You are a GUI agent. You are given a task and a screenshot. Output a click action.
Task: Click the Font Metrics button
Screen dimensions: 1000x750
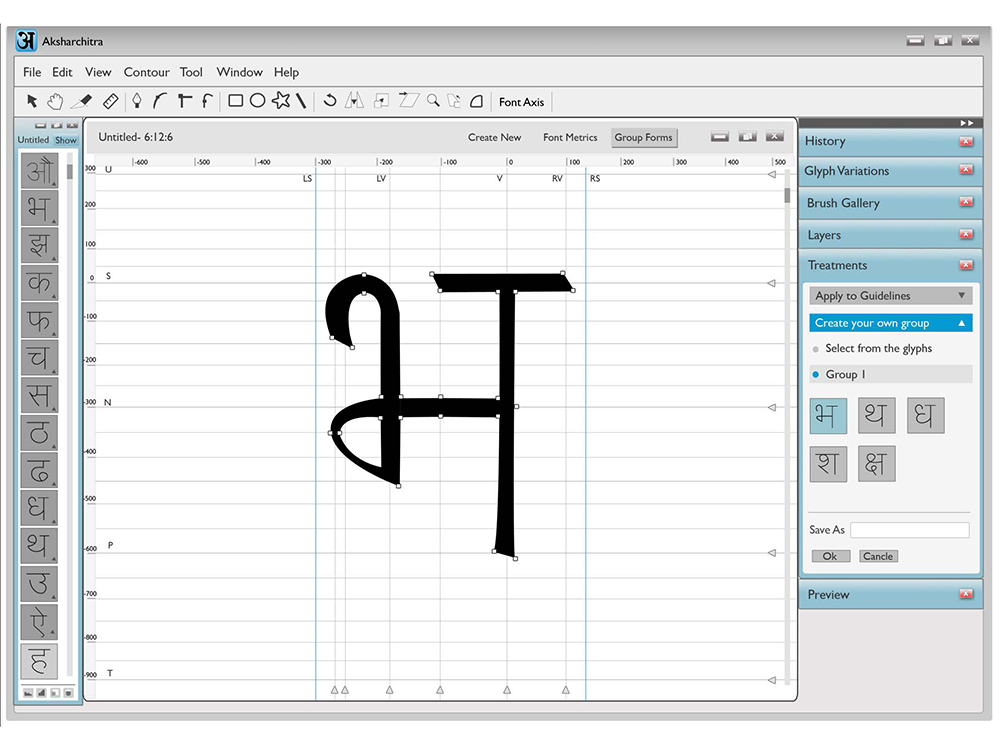(x=570, y=138)
